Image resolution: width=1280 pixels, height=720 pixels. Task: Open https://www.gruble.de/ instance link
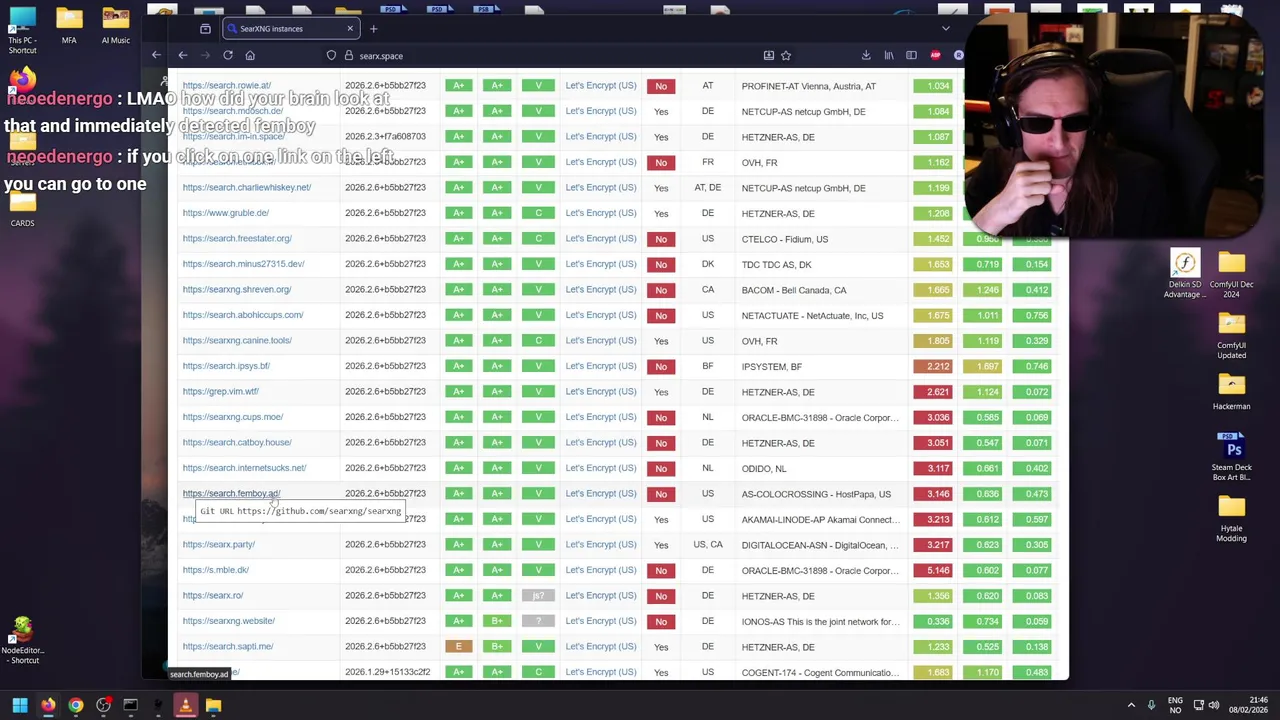coord(226,213)
